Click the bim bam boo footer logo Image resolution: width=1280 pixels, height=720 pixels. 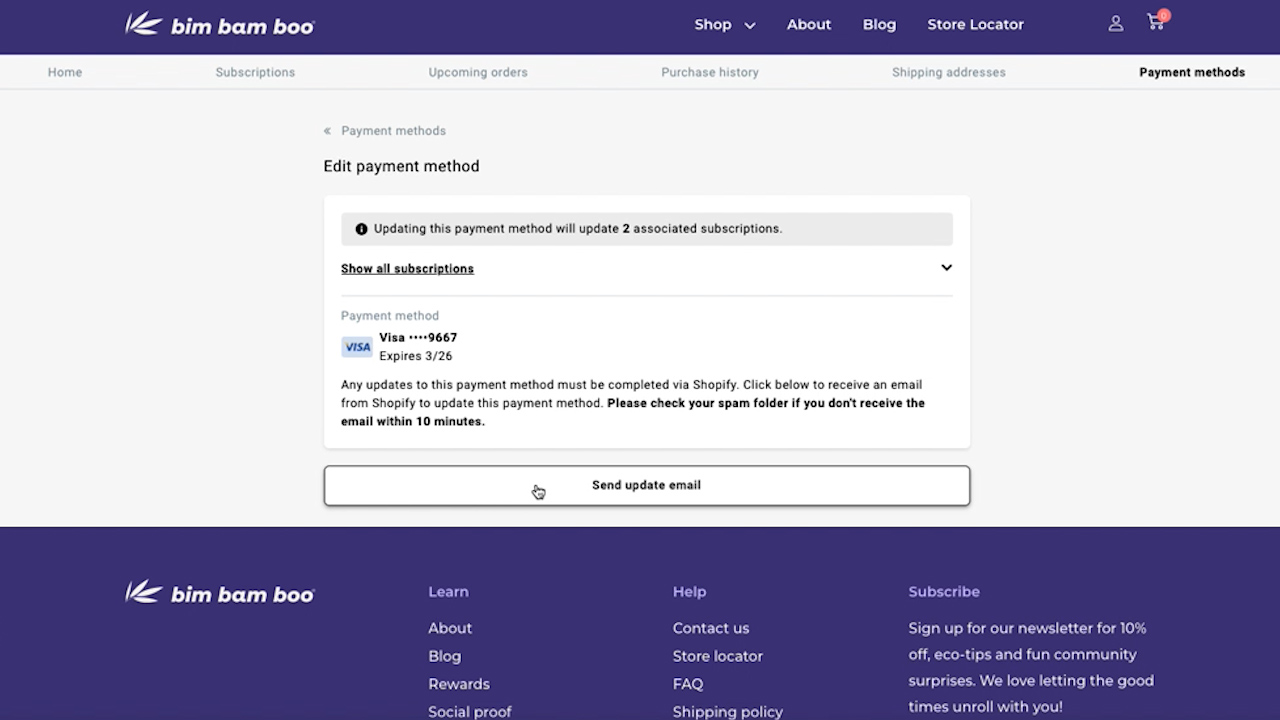point(220,593)
